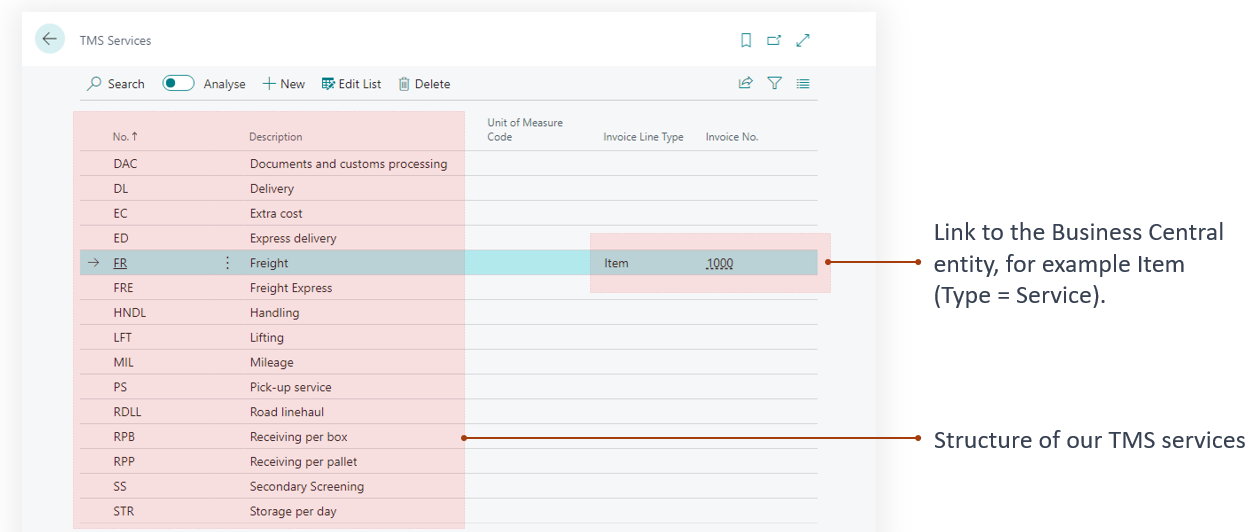Viewport: 1253px width, 532px height.
Task: Click the Invoice Line Type header
Action: [643, 137]
